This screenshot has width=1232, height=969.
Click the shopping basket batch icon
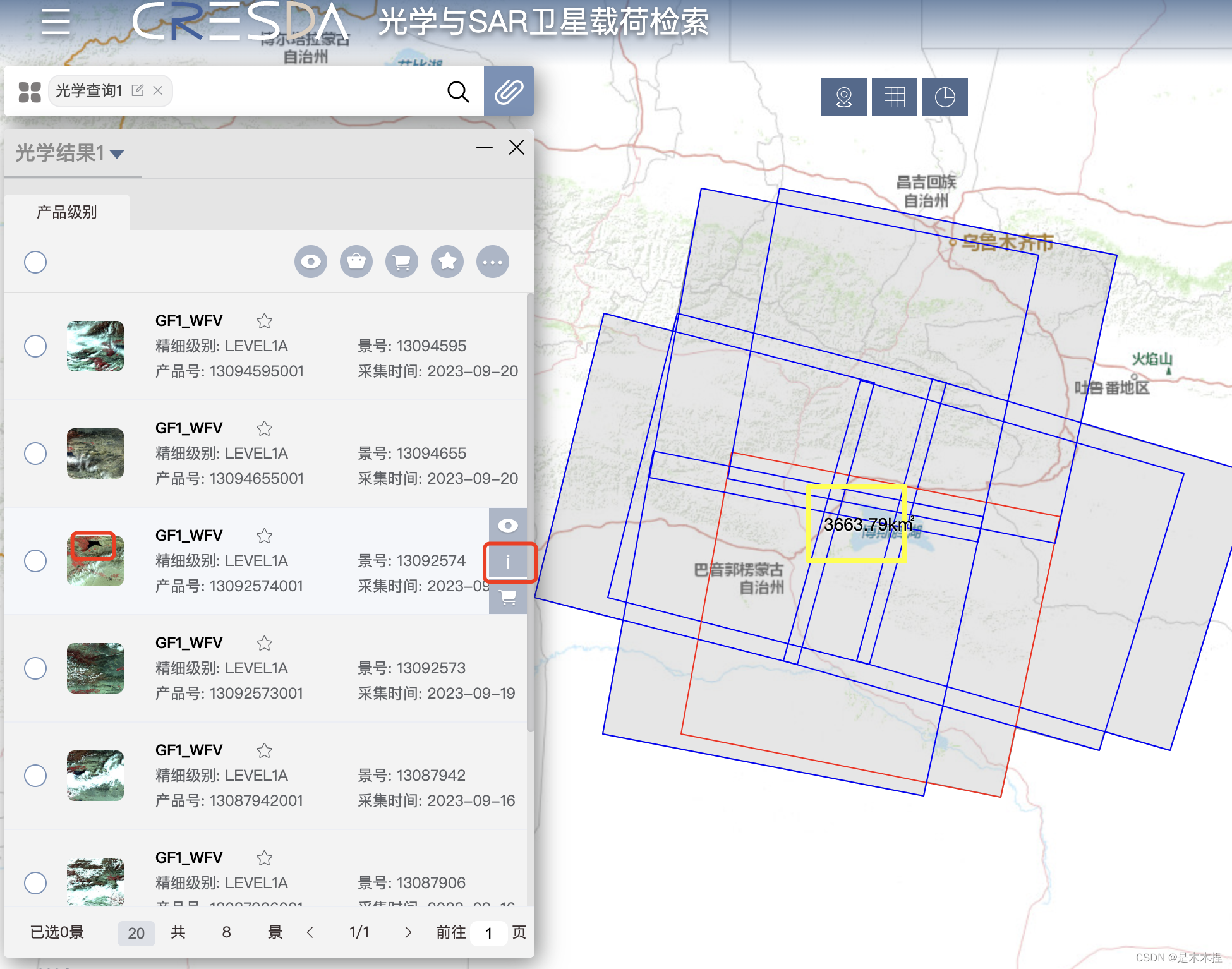(x=356, y=262)
